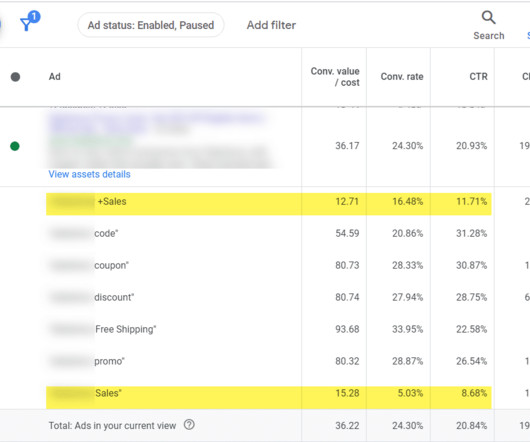Open help icon beside Total Ads row
The image size is (530, 442).
click(x=189, y=425)
